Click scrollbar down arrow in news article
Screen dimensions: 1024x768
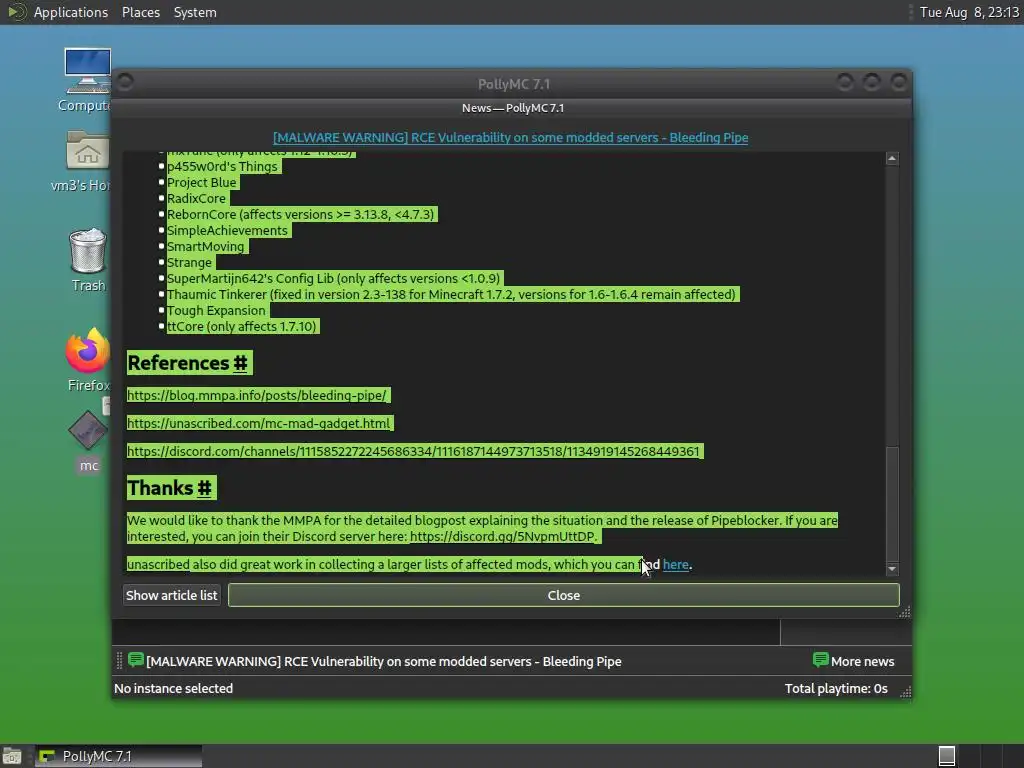point(892,569)
